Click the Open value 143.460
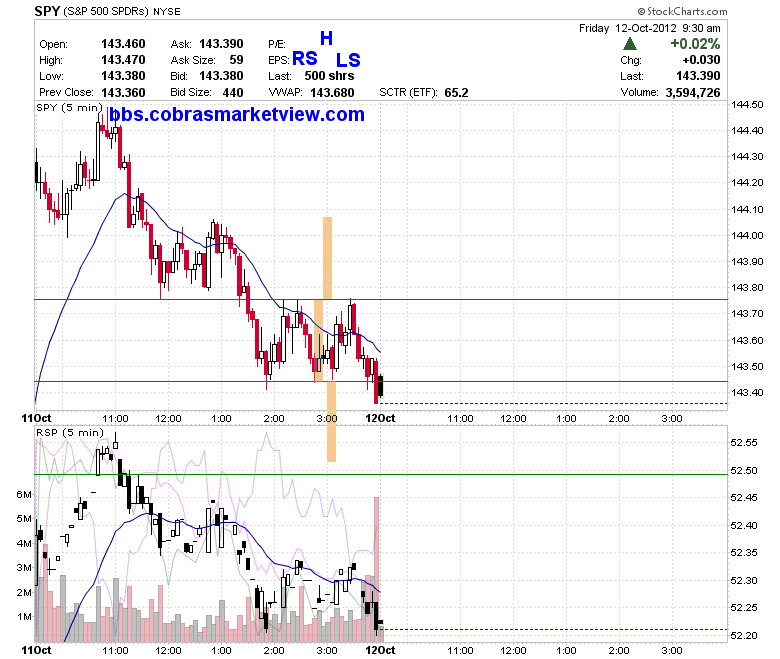Viewport: 780px width, 659px height. point(123,44)
